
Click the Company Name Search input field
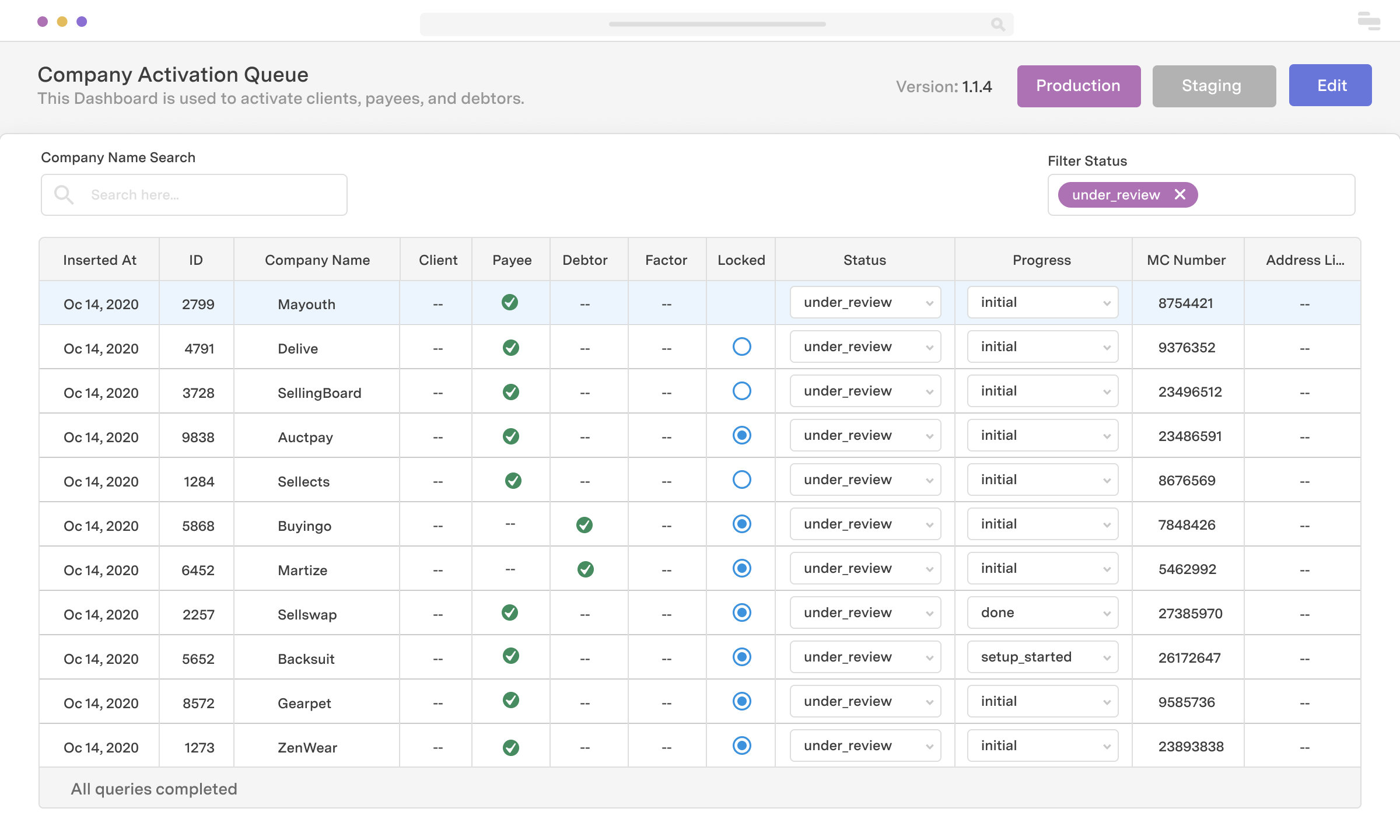(x=194, y=194)
